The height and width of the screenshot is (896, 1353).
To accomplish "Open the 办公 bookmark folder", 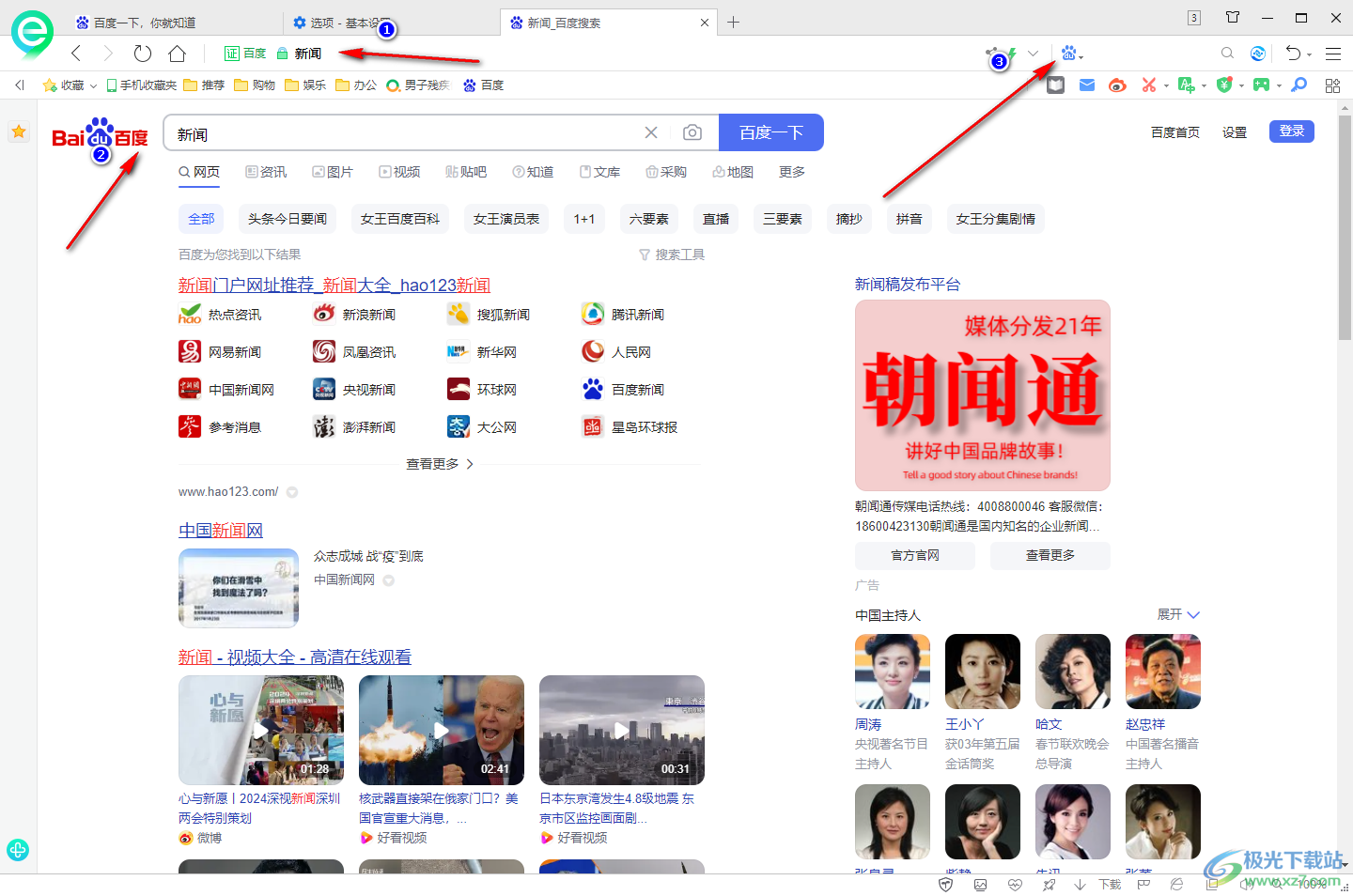I will tap(356, 85).
